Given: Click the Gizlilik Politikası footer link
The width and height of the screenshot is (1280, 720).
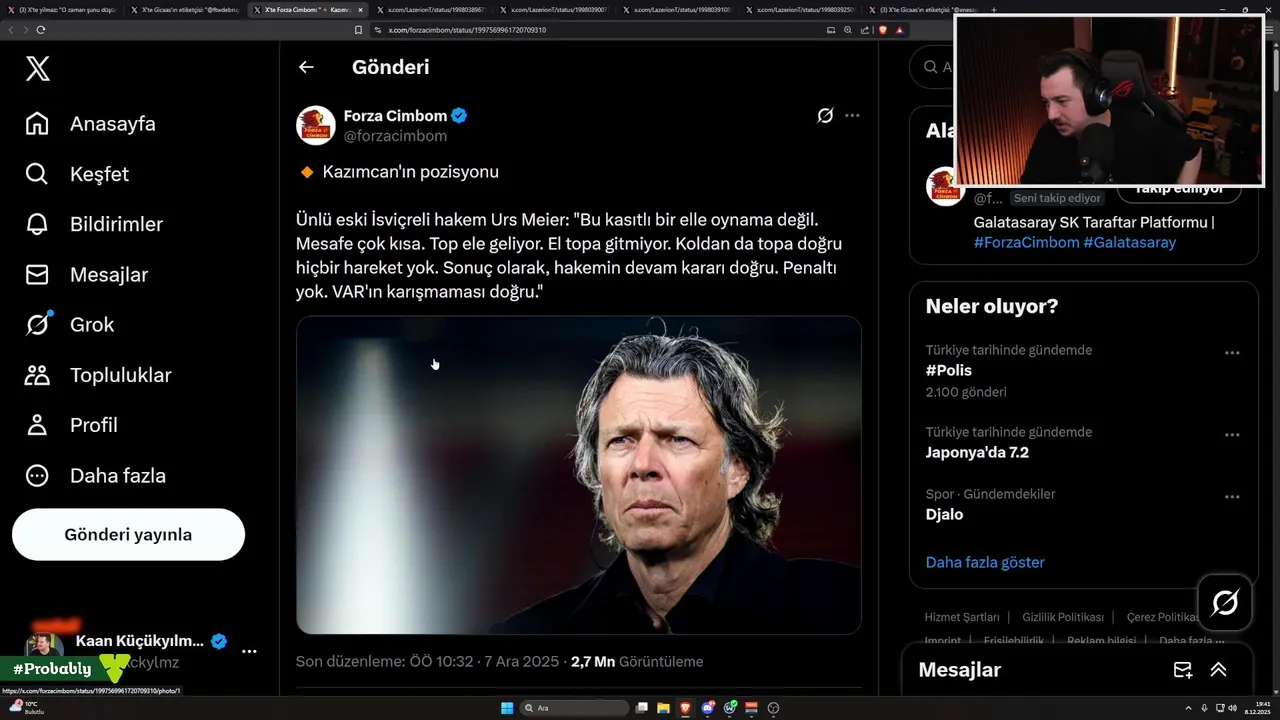Looking at the screenshot, I should pos(1063,617).
